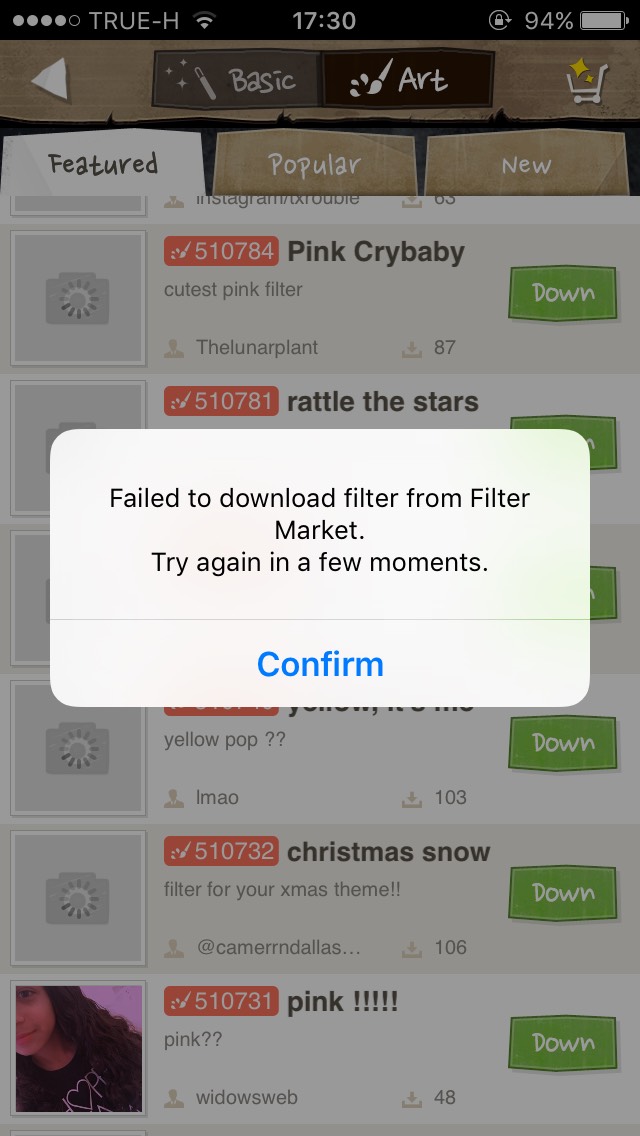Tap the 510731 filter ID badge
640x1136 pixels.
coord(221,1001)
